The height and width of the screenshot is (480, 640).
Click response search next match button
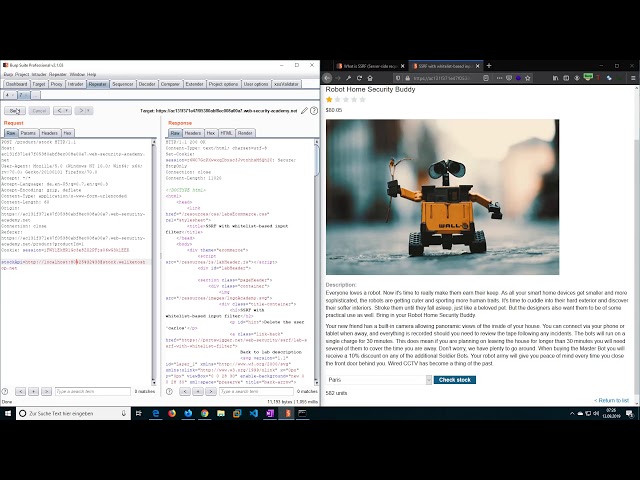click(211, 391)
